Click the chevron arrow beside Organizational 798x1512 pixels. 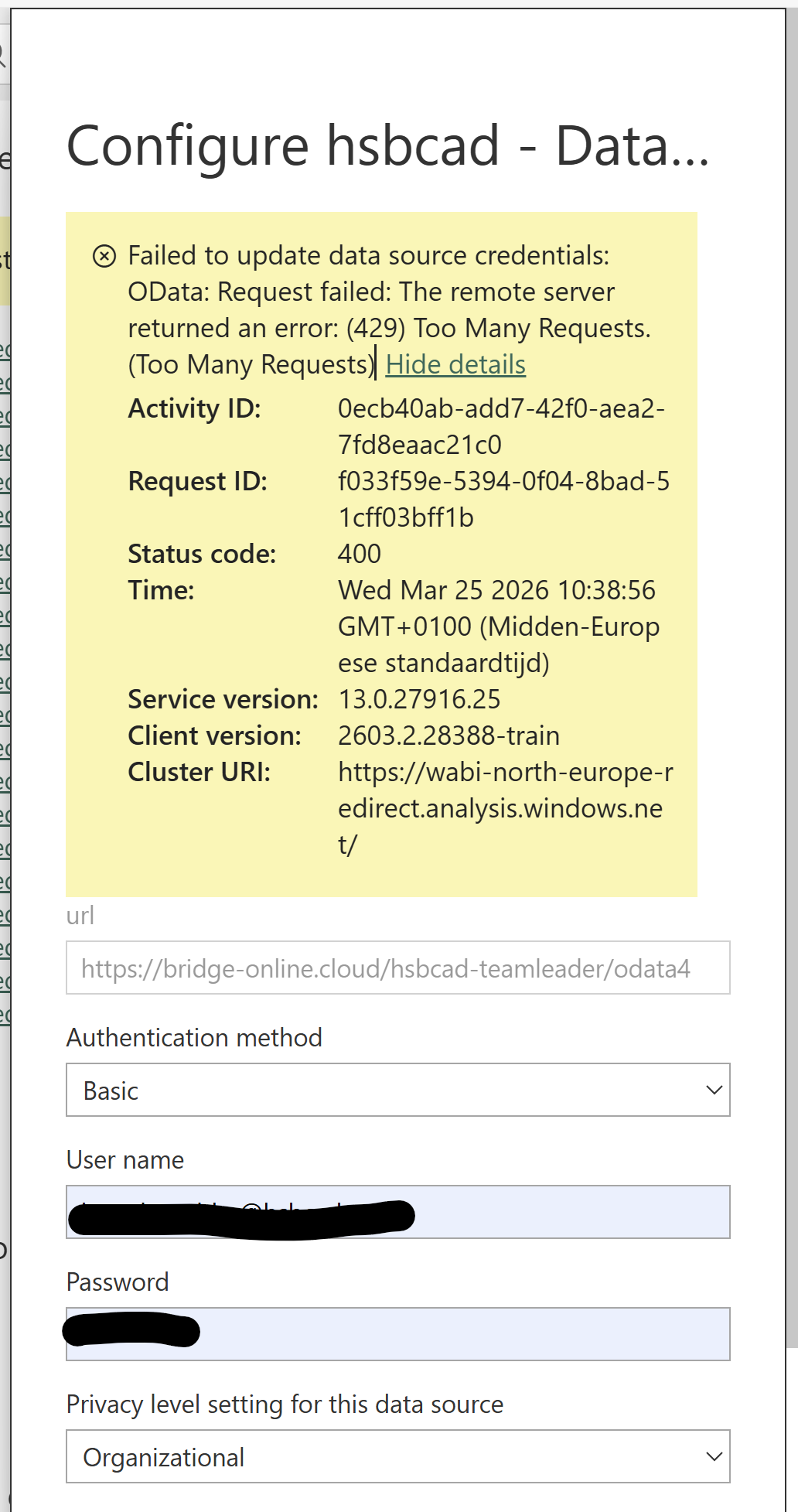point(714,1457)
